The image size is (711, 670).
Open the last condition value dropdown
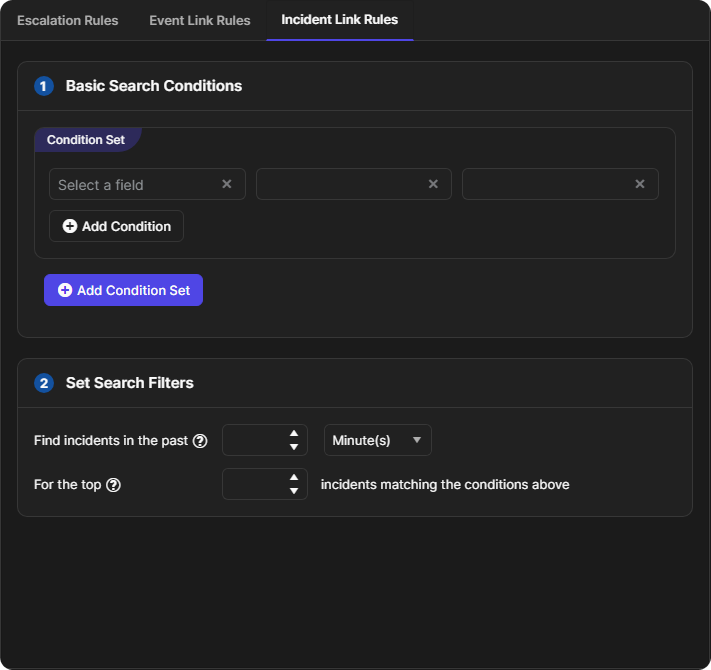[x=560, y=184]
